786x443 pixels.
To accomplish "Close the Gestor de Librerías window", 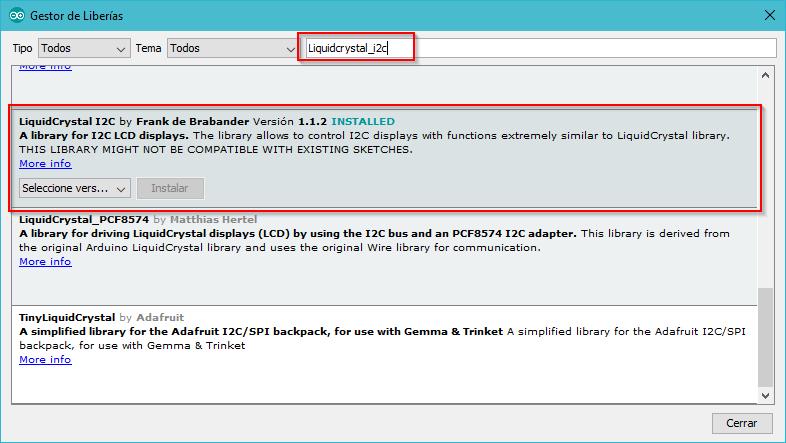I will [767, 15].
